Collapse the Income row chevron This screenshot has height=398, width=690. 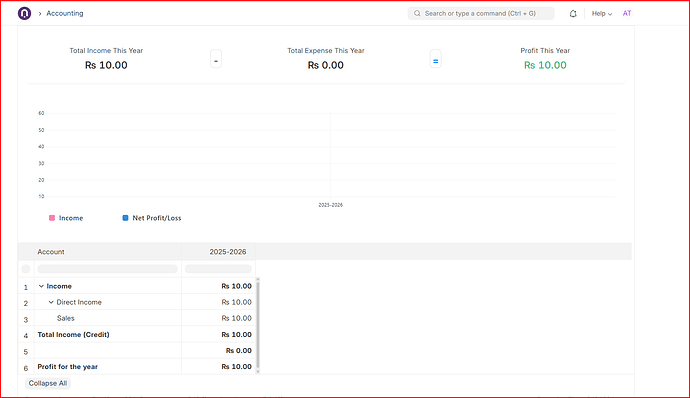[x=41, y=286]
